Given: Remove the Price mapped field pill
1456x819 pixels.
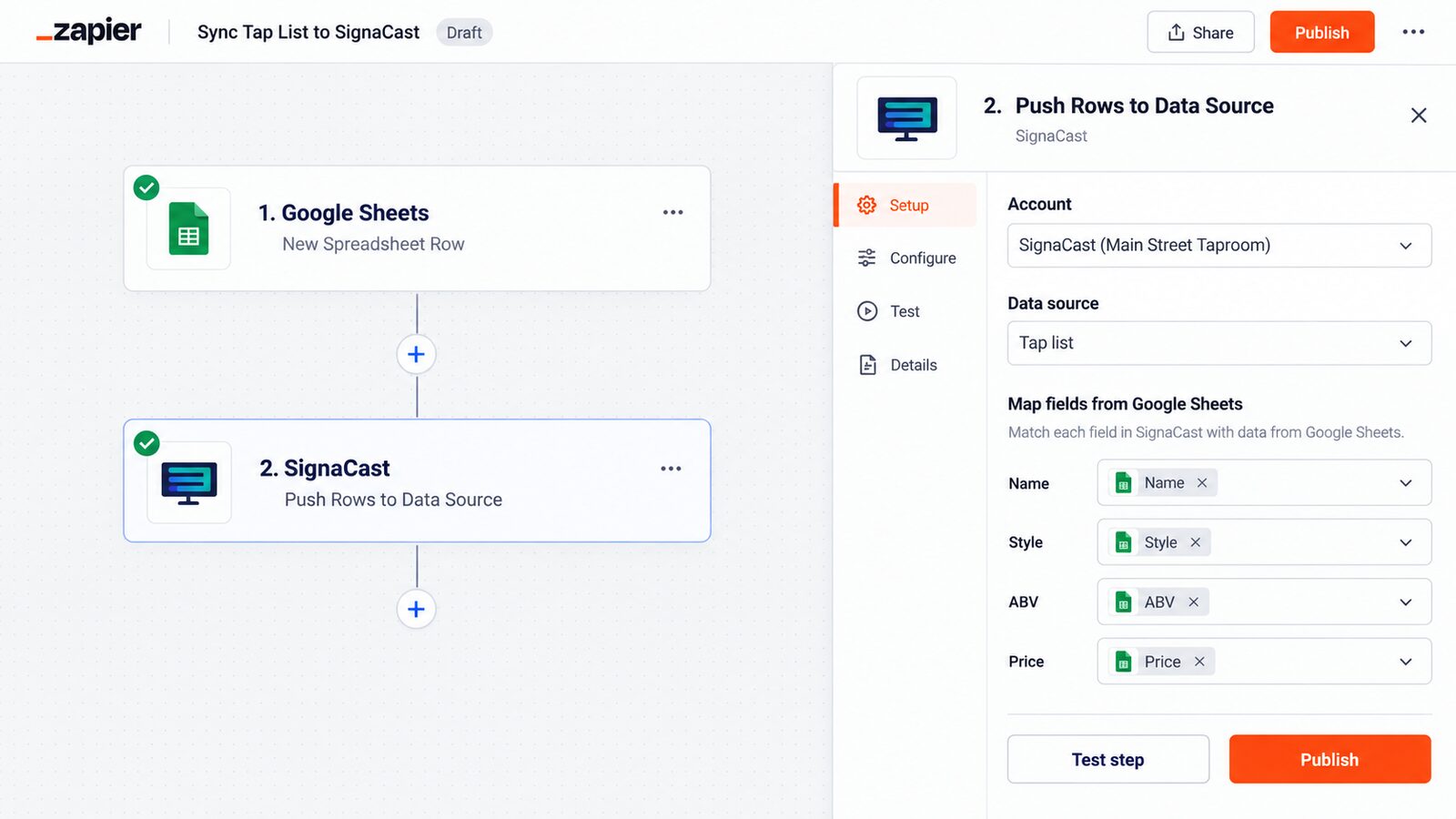Looking at the screenshot, I should (x=1199, y=662).
